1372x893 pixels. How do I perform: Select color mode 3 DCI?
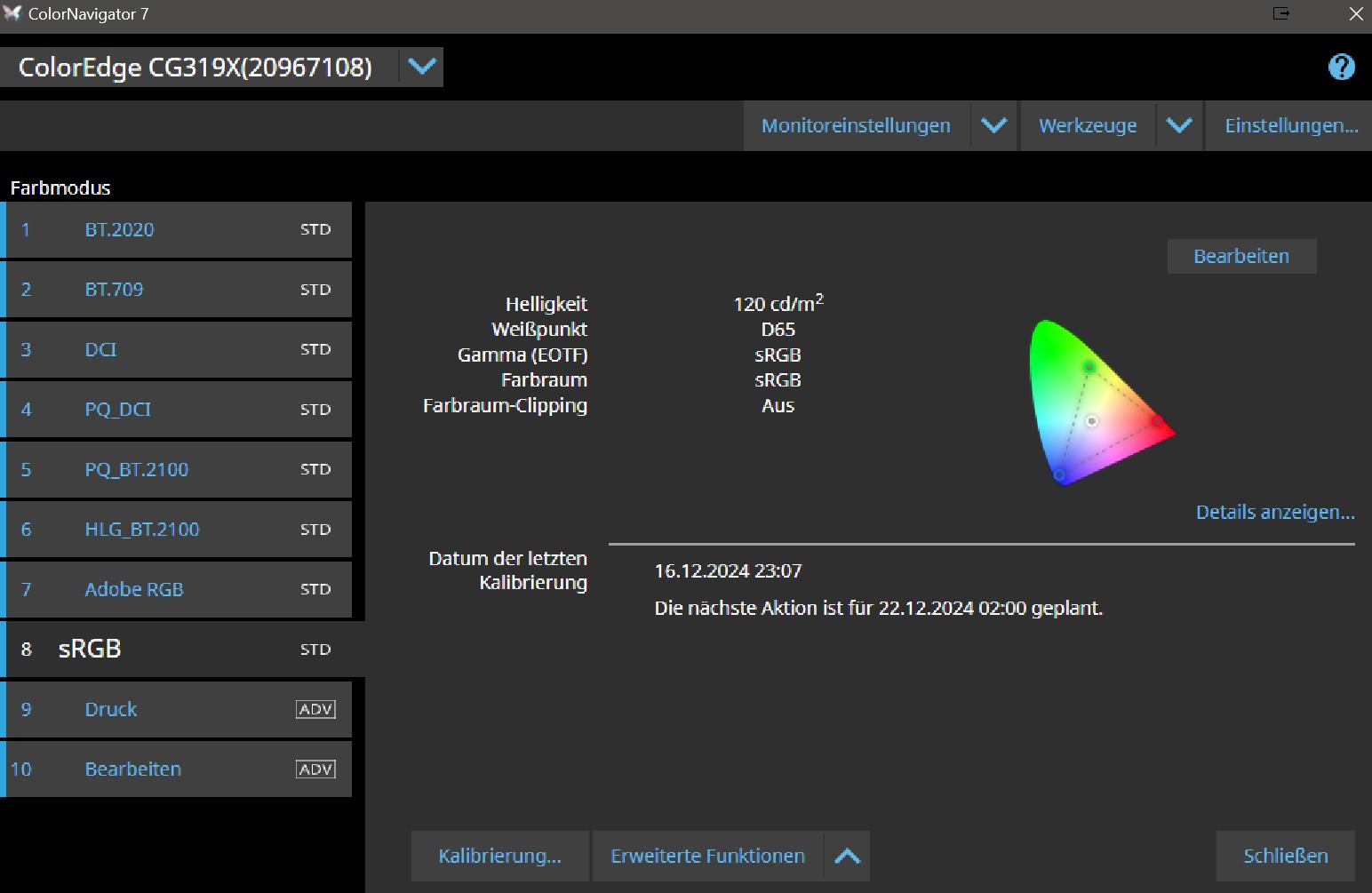tap(176, 349)
